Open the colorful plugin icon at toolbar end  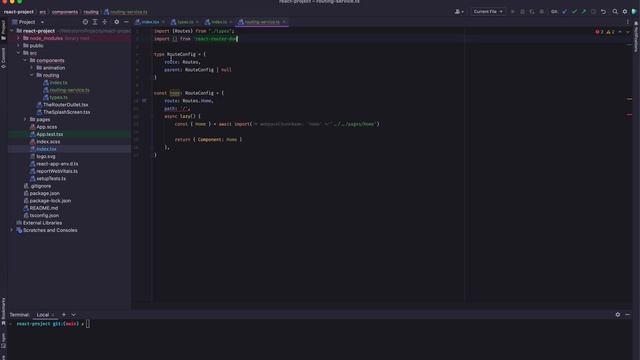[x=634, y=12]
